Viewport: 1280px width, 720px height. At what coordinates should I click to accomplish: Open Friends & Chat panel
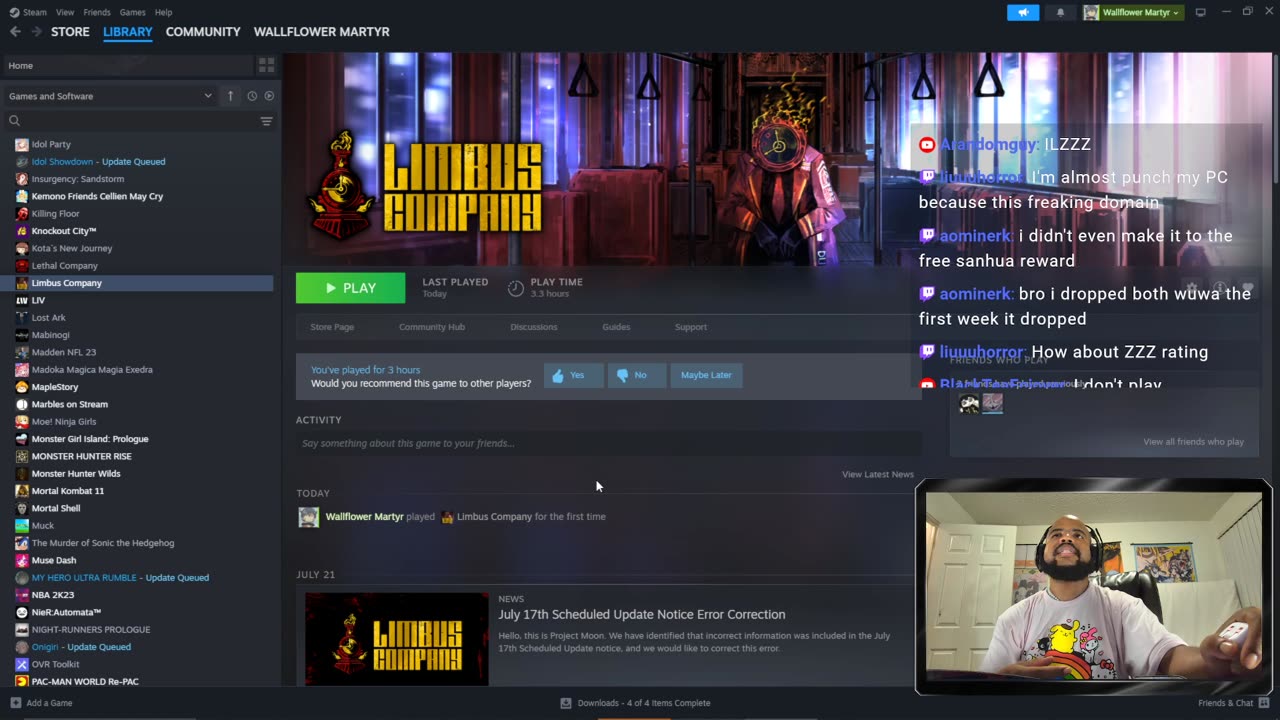pyautogui.click(x=1233, y=703)
